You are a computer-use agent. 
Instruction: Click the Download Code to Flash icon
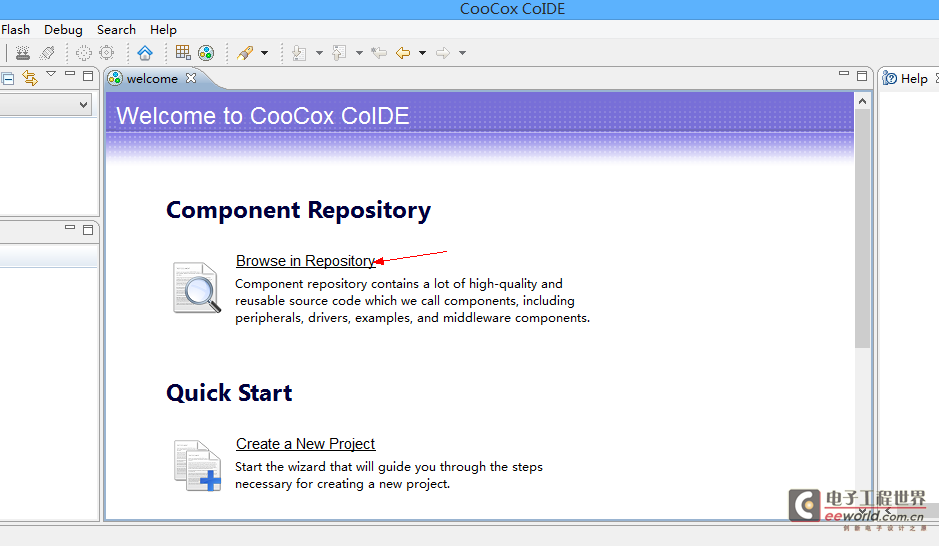(x=23, y=53)
